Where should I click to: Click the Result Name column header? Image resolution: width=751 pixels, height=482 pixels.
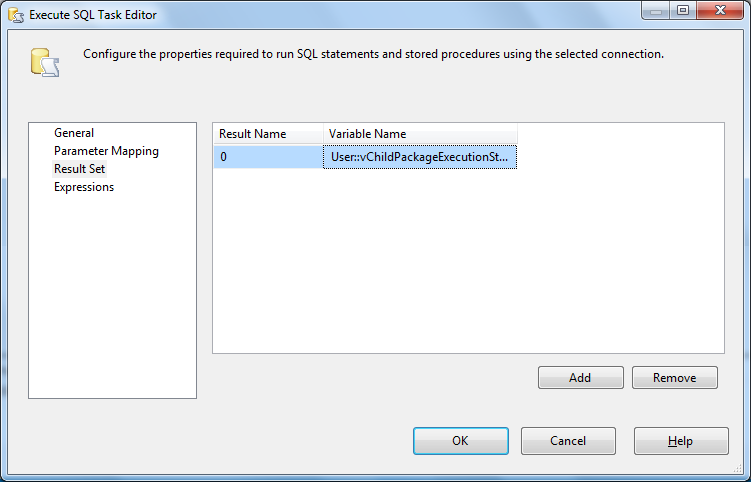pos(268,134)
